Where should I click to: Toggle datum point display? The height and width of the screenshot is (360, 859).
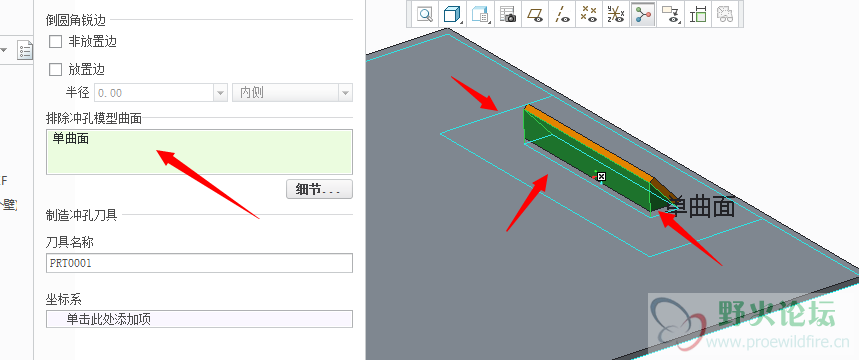pos(590,14)
